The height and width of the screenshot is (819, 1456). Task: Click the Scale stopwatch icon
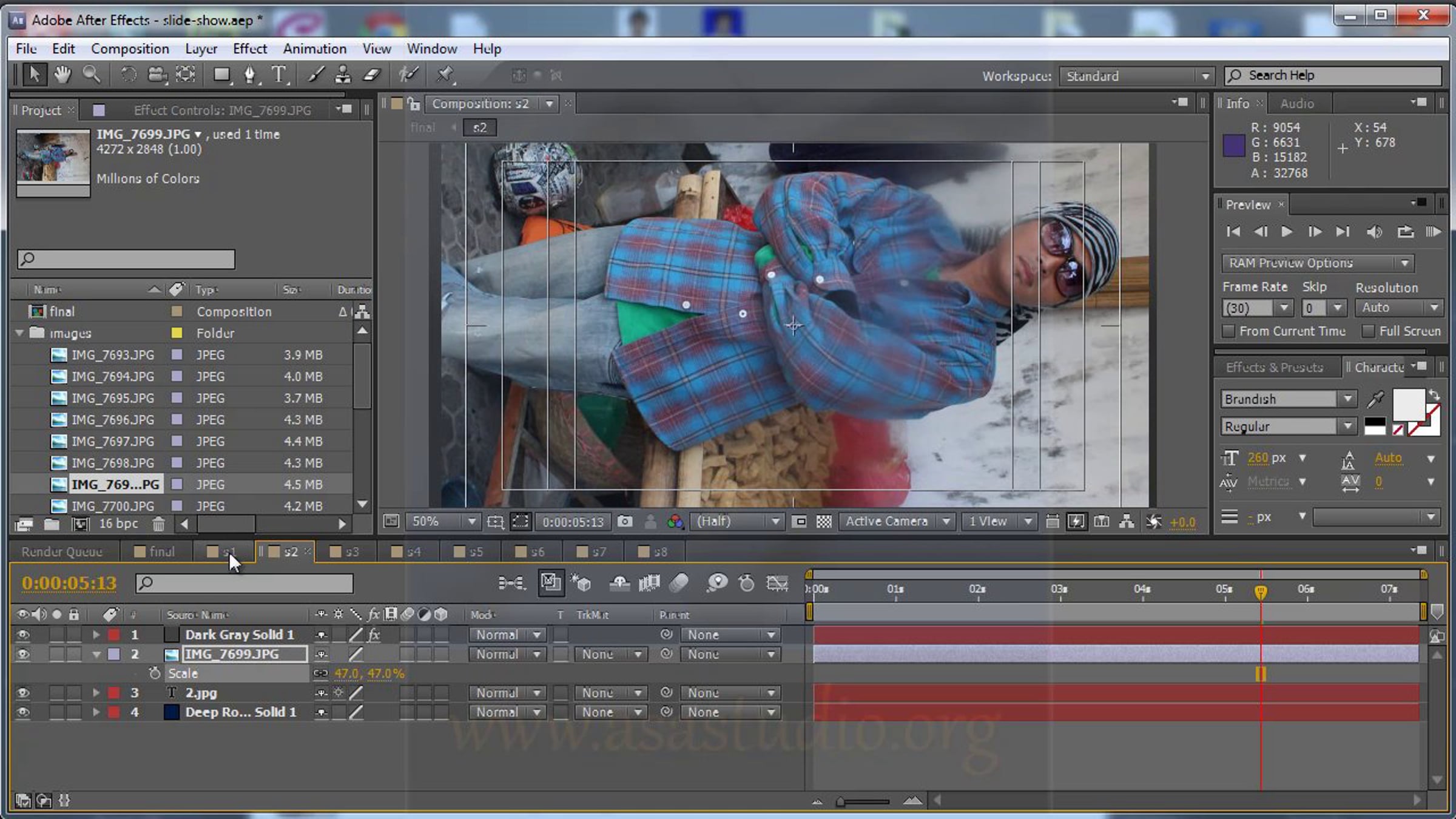pyautogui.click(x=155, y=673)
